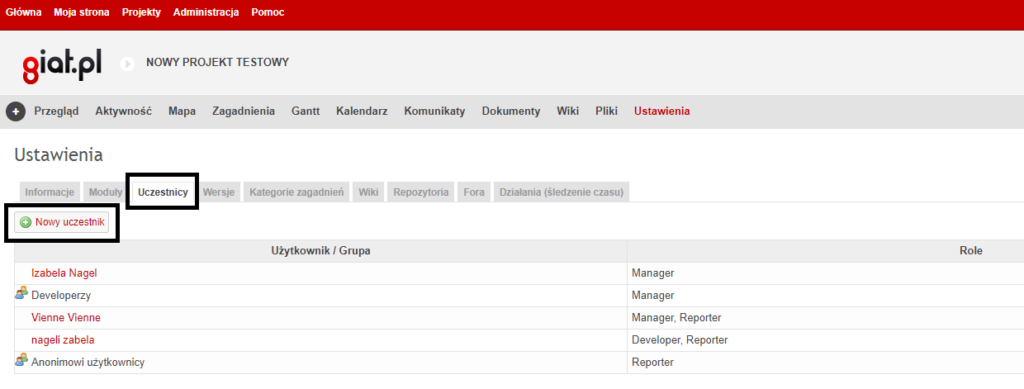
Task: Click the green plus icon in Nowy uczestnik
Action: [x=25, y=223]
